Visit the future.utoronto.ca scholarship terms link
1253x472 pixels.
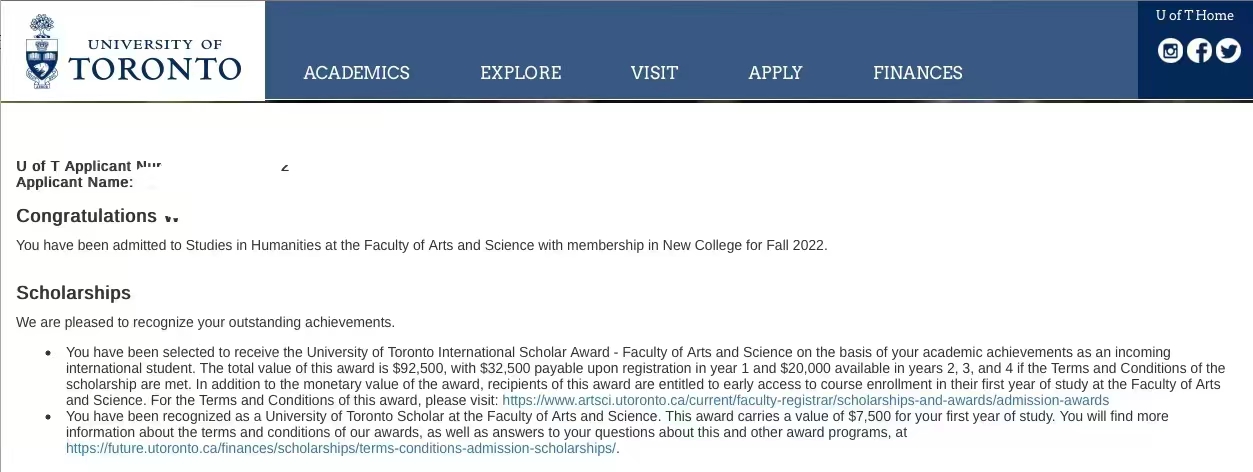pos(341,448)
